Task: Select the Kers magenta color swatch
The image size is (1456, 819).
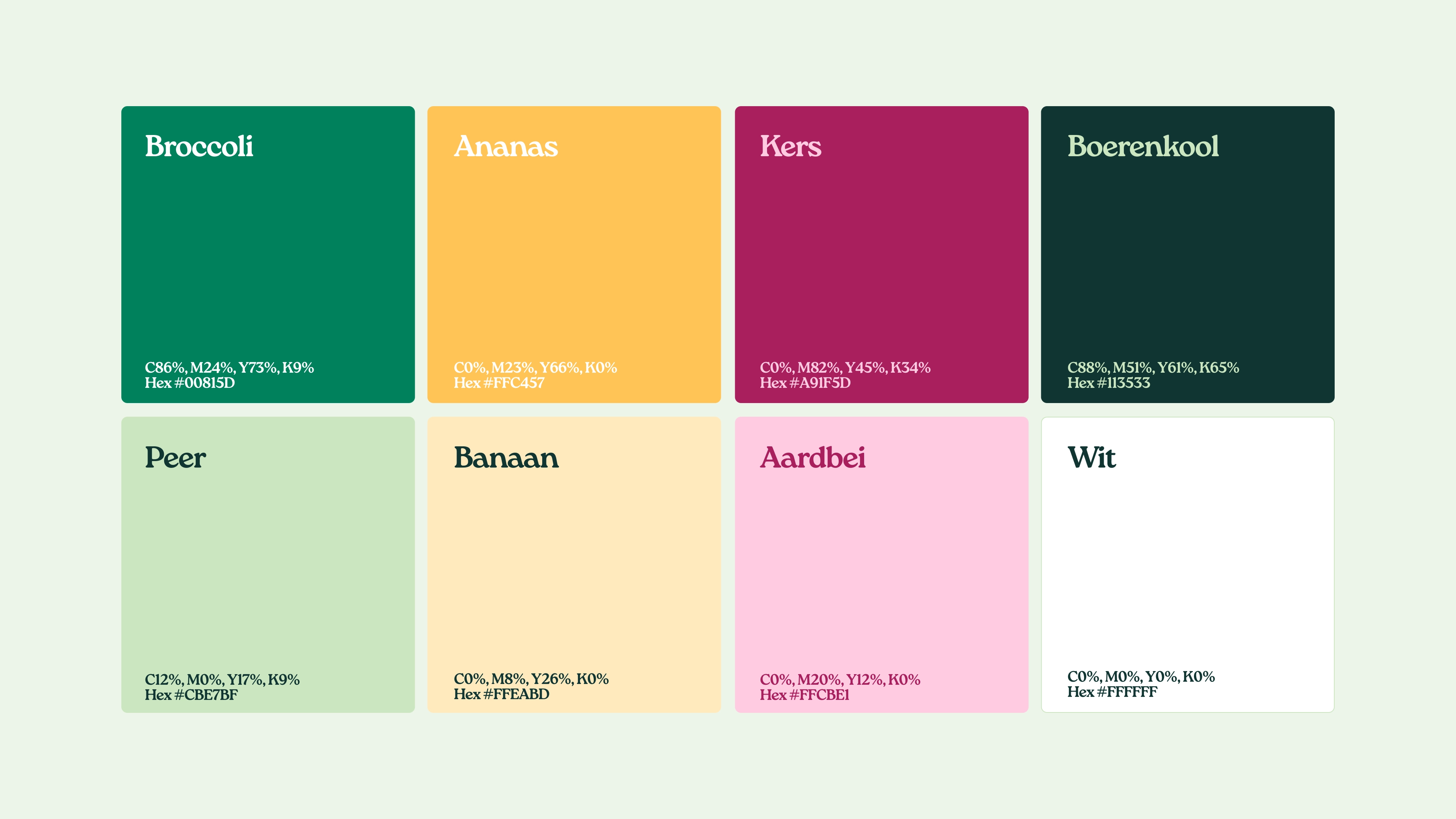Action: [881, 254]
